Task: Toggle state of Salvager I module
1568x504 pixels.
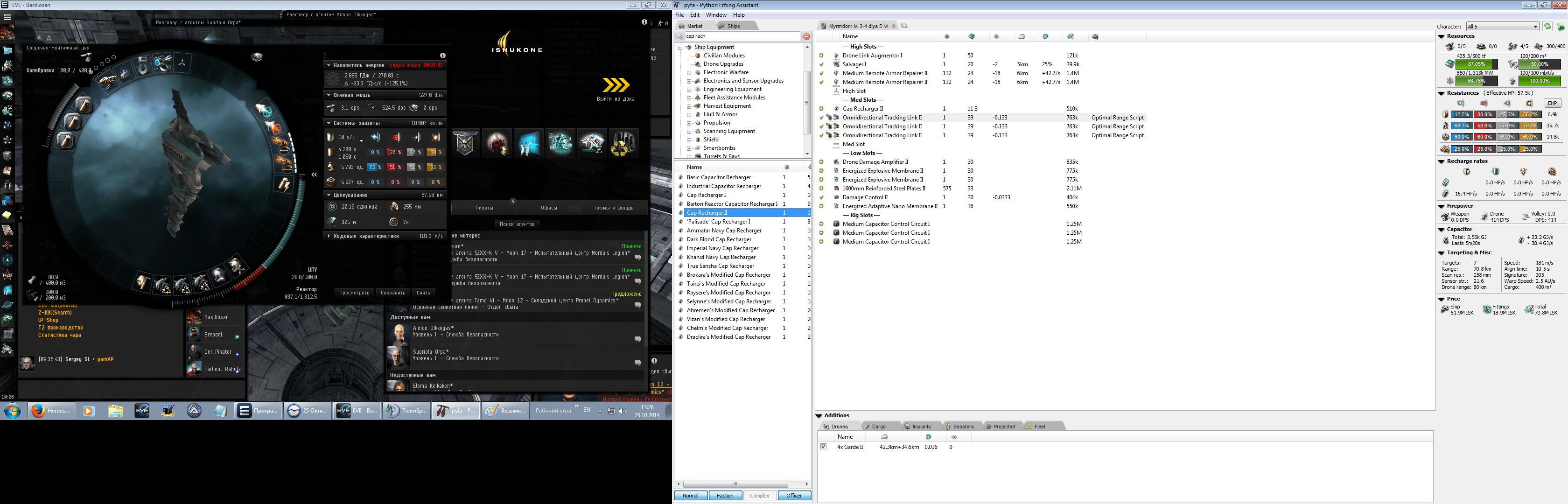Action: 821,64
